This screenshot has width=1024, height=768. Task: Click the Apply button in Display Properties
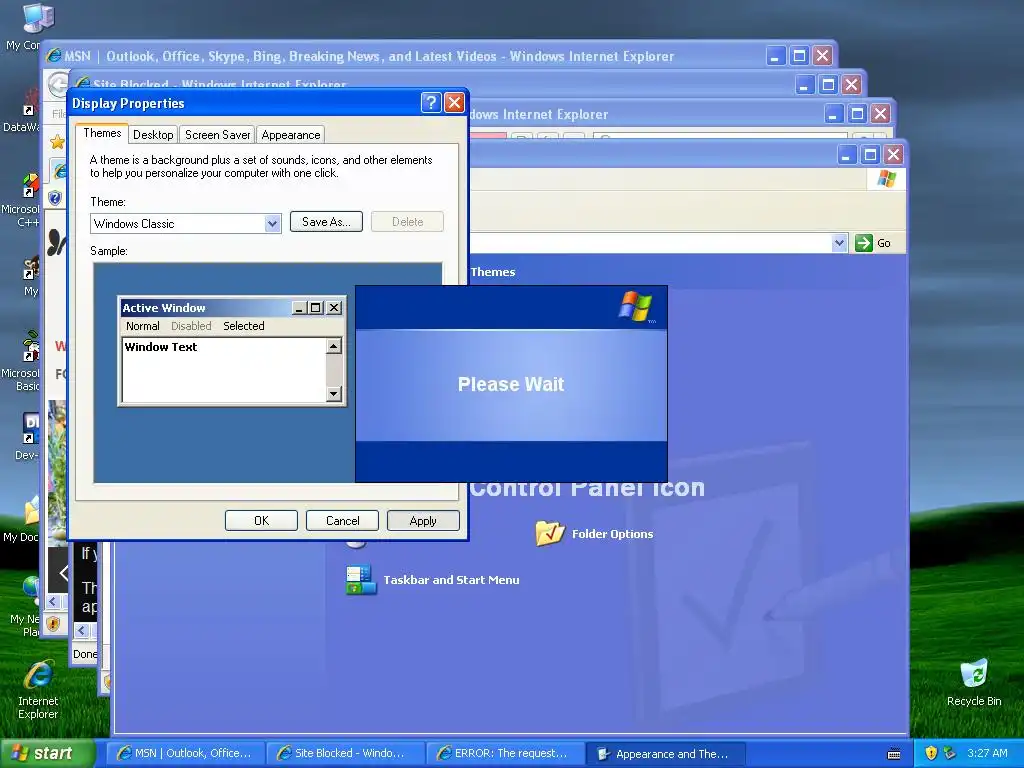pyautogui.click(x=423, y=520)
